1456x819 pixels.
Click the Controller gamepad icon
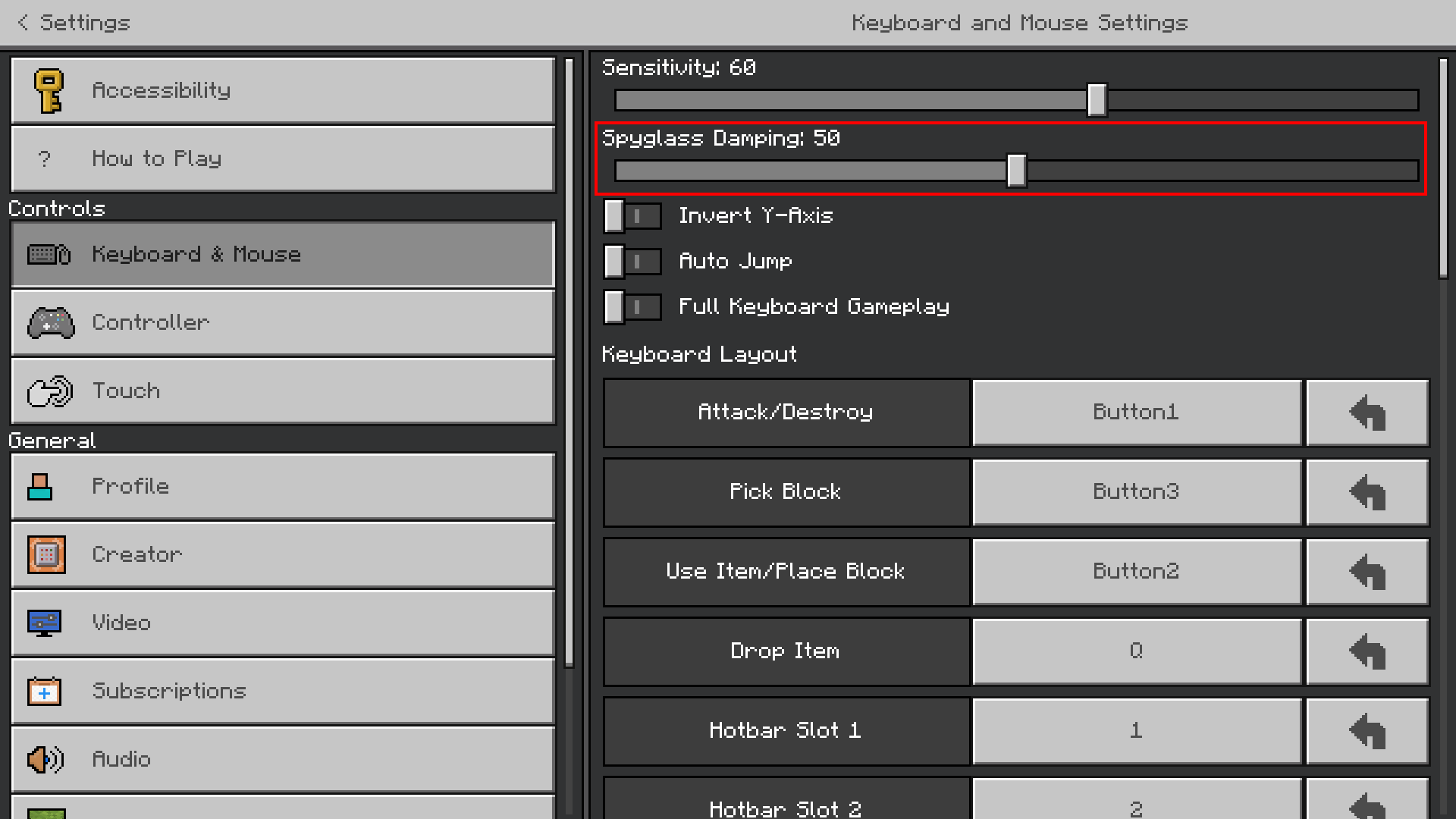click(x=51, y=323)
